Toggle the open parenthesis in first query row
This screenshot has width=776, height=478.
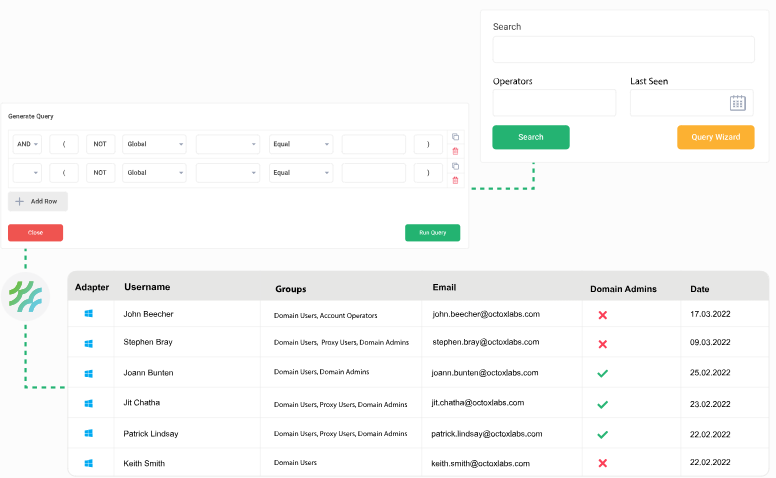pos(63,144)
